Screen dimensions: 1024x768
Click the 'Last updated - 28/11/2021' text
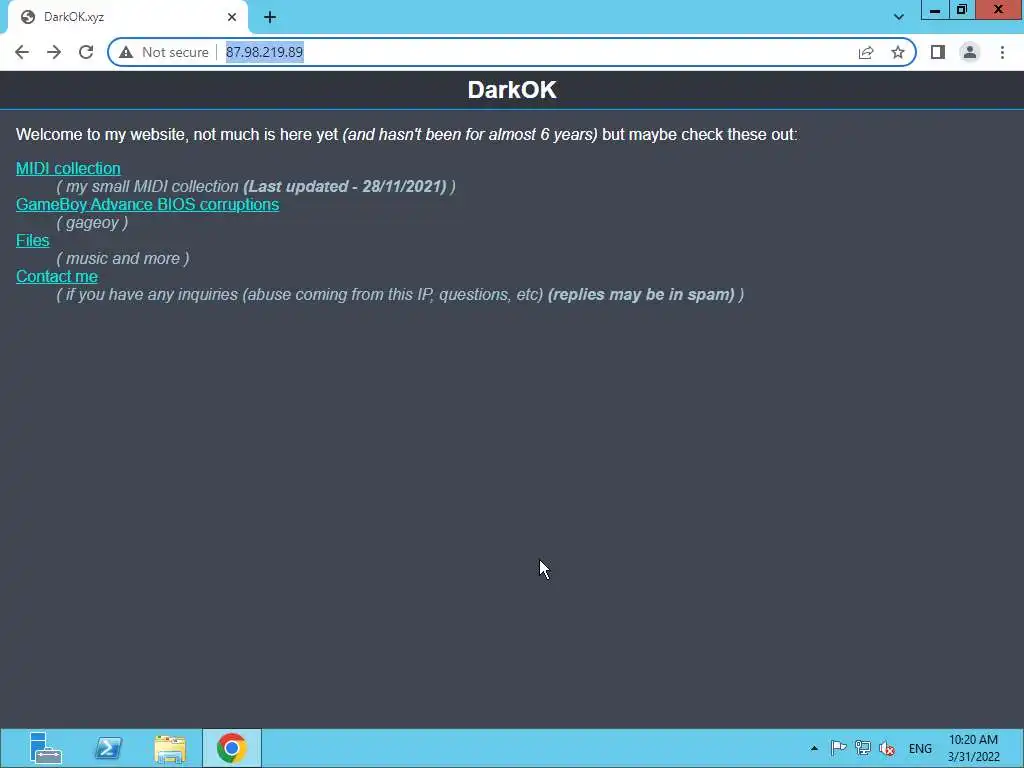pyautogui.click(x=347, y=186)
